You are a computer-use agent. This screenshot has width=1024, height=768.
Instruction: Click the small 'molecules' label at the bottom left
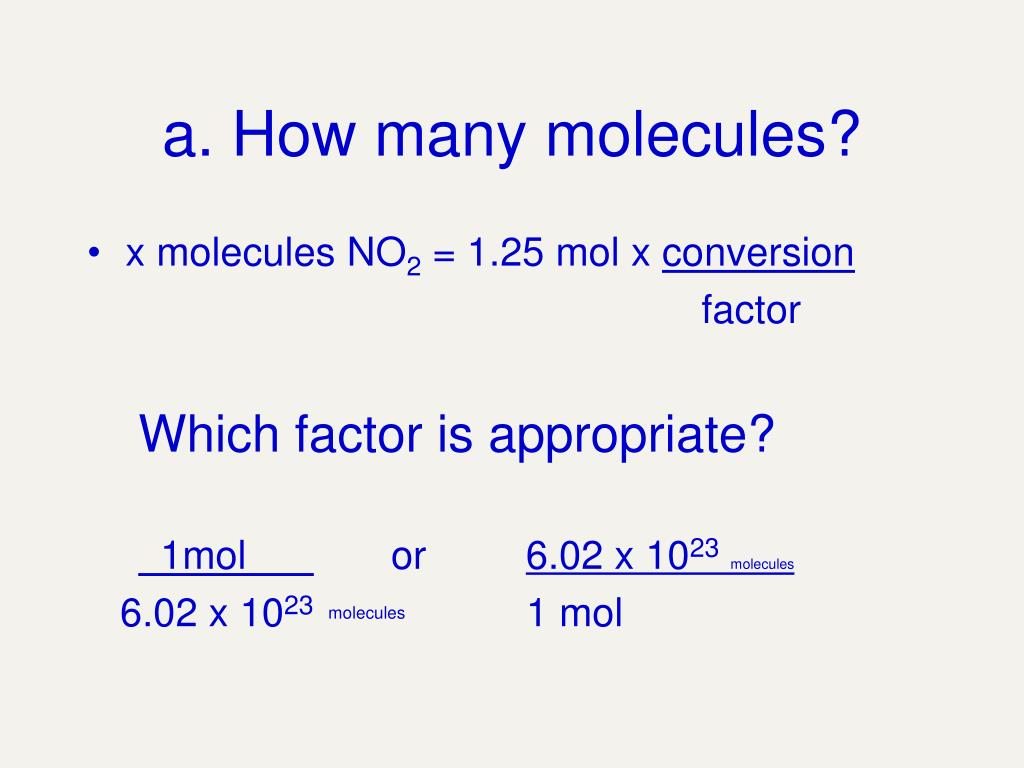[366, 613]
